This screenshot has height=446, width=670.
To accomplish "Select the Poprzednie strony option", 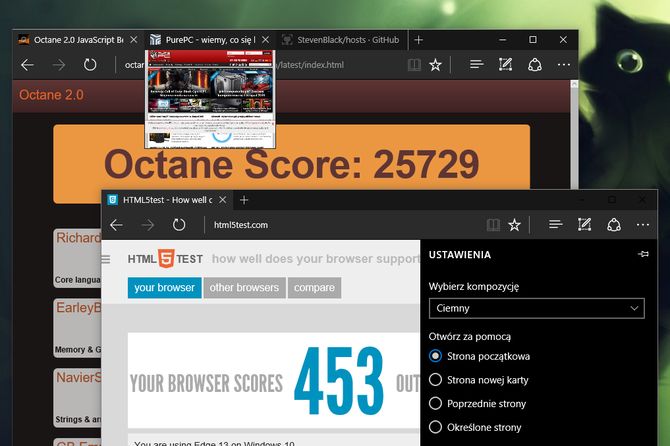I will [477, 403].
